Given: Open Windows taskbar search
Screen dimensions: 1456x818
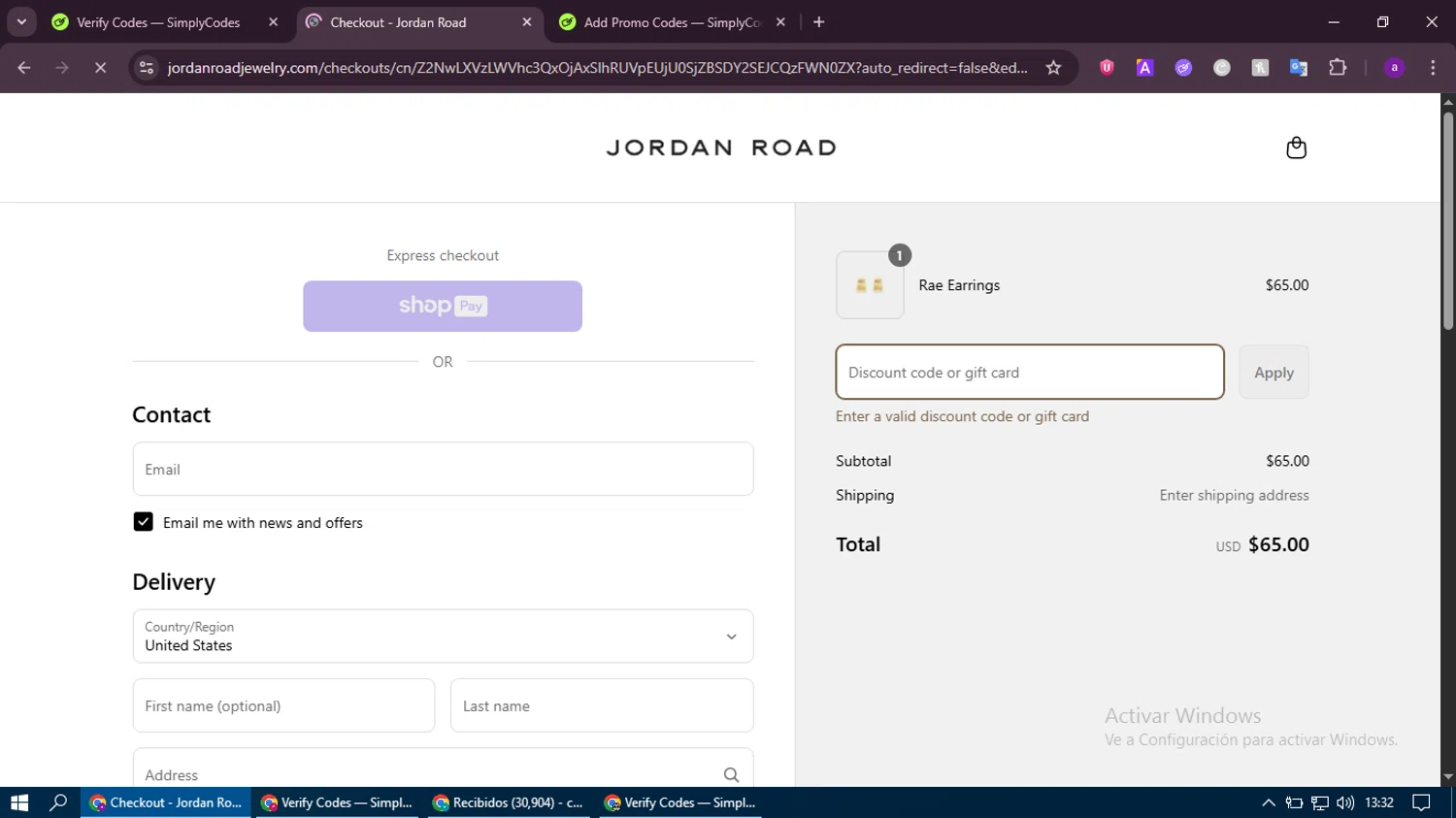Looking at the screenshot, I should [58, 802].
